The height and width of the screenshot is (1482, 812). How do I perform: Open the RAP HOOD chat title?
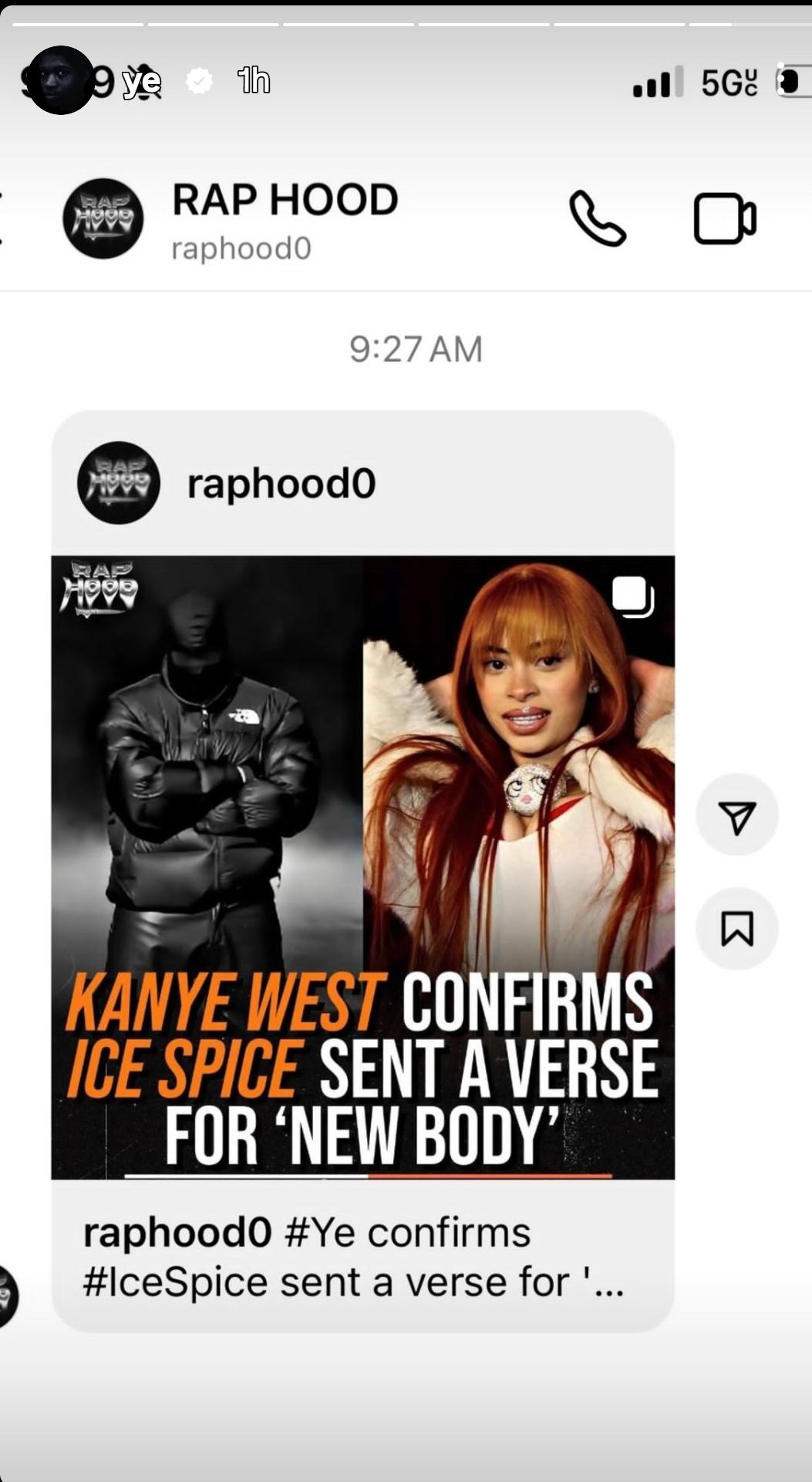285,200
